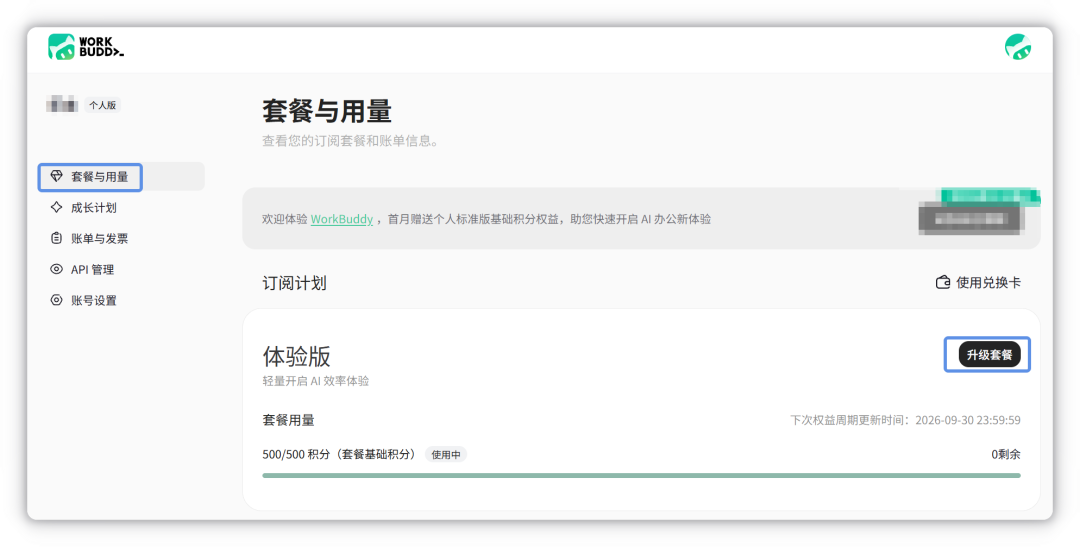
Task: Click the clipboard icon beside 账单与发票
Action: tap(56, 238)
